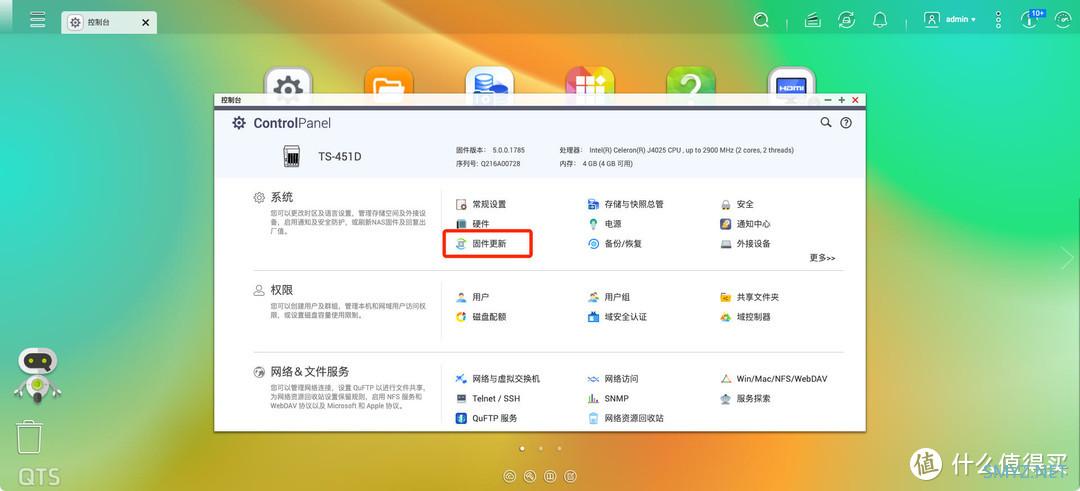Select the 网络&文件服务 section heading
The image size is (1080, 491).
coord(310,372)
